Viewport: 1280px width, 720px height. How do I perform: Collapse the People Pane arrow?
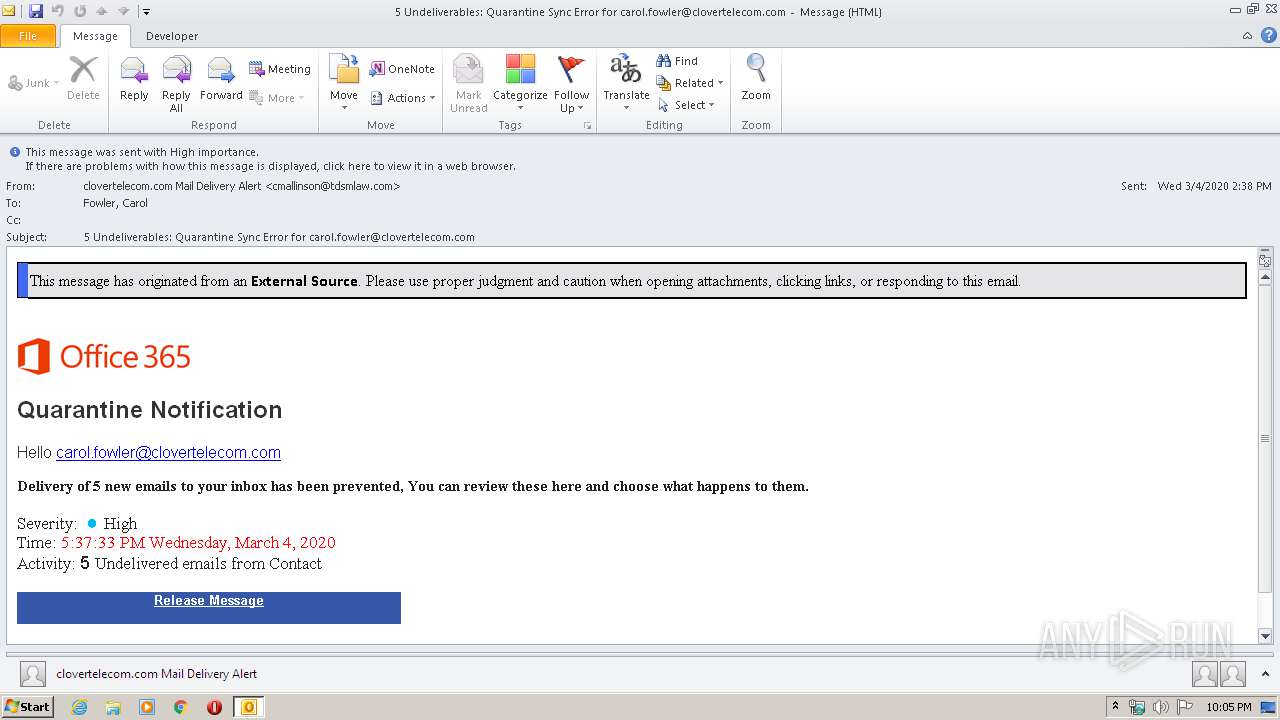point(1266,674)
